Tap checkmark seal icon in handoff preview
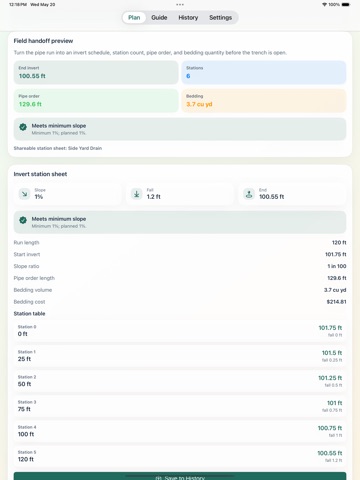 23,127
